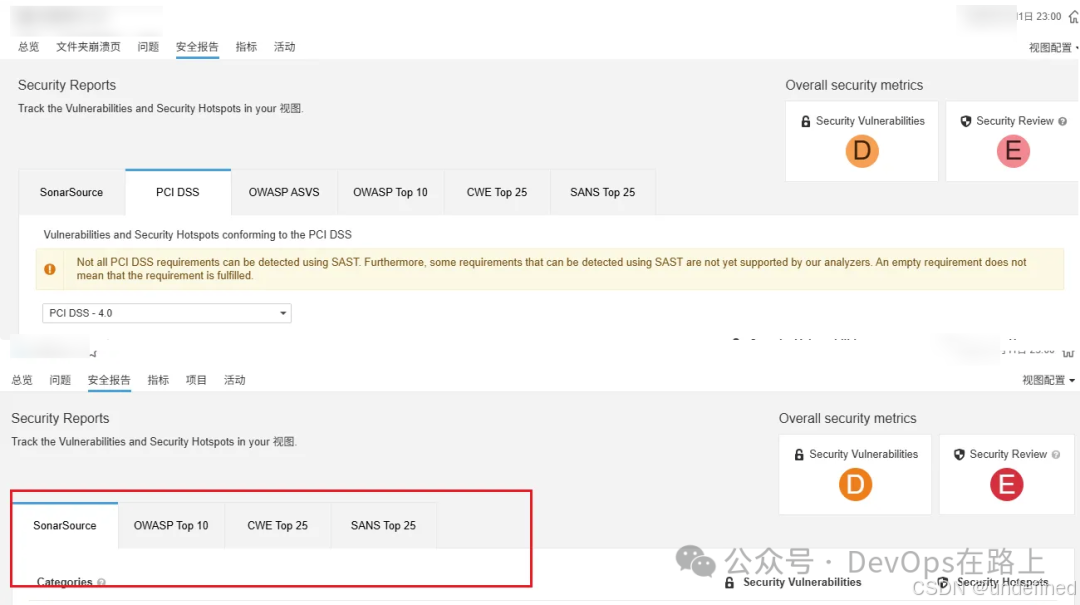Click the upper Security Review help icon

coord(1063,121)
